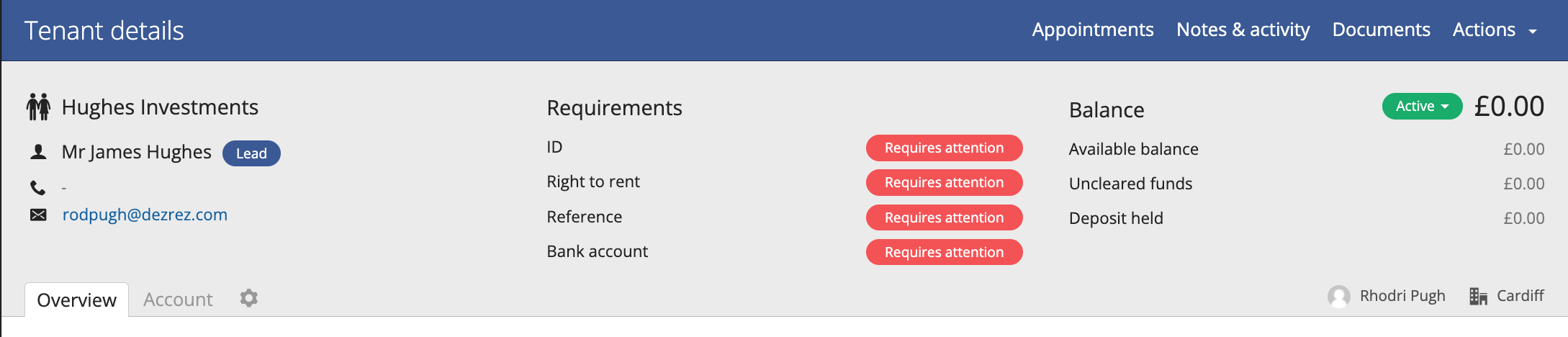Click Requires attention for Bank account
This screenshot has height=337, width=1568.
click(x=944, y=252)
